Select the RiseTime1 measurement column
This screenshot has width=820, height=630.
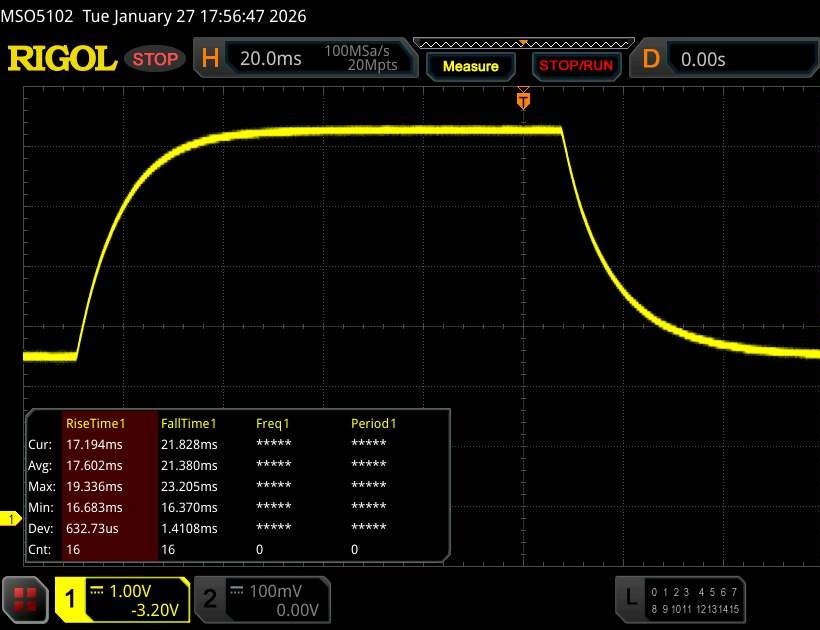click(92, 423)
